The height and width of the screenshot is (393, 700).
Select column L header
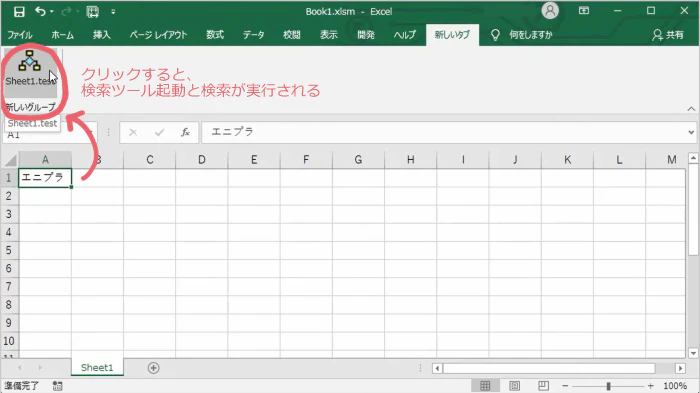[x=619, y=159]
